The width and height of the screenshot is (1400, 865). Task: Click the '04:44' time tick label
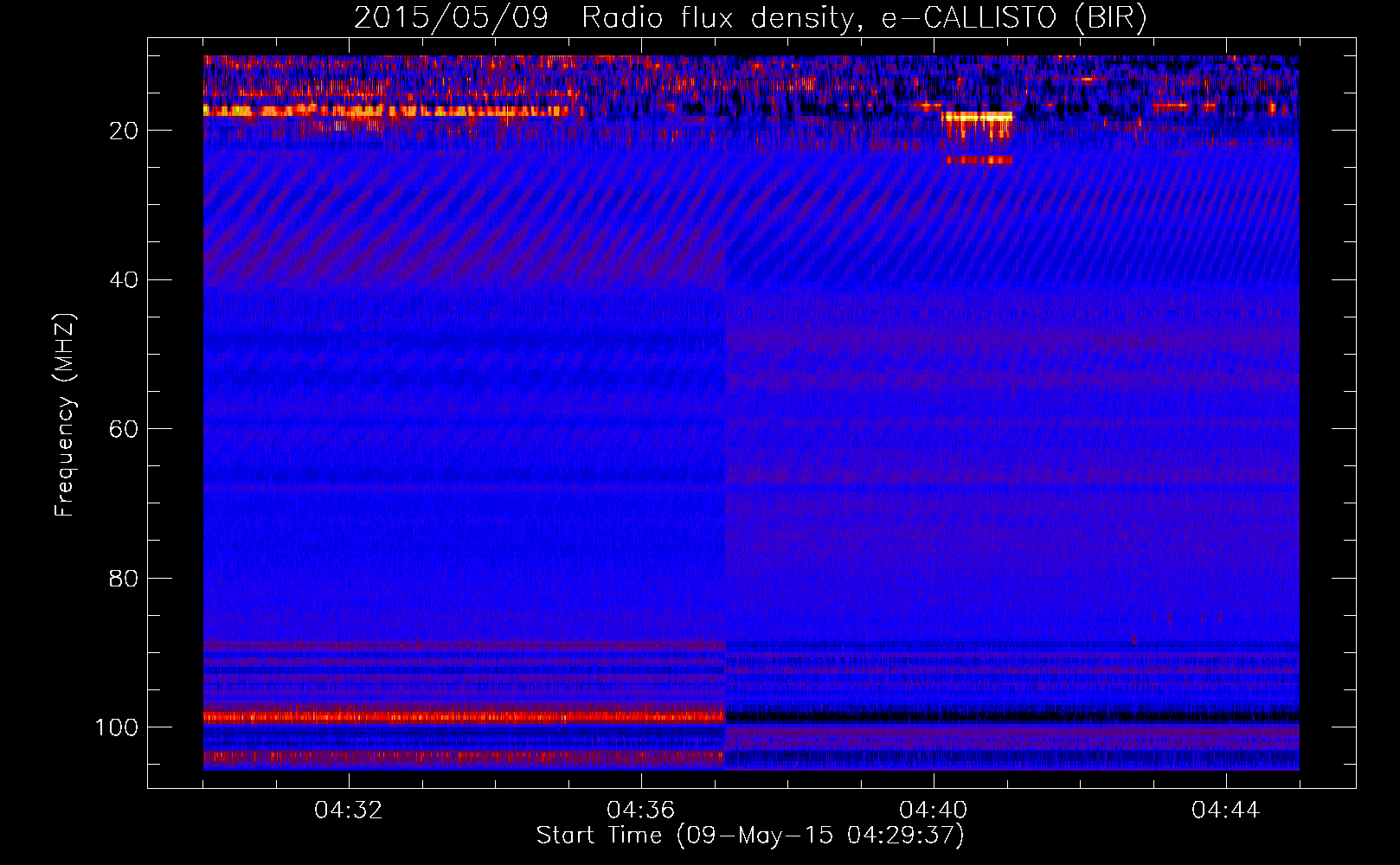click(1226, 811)
